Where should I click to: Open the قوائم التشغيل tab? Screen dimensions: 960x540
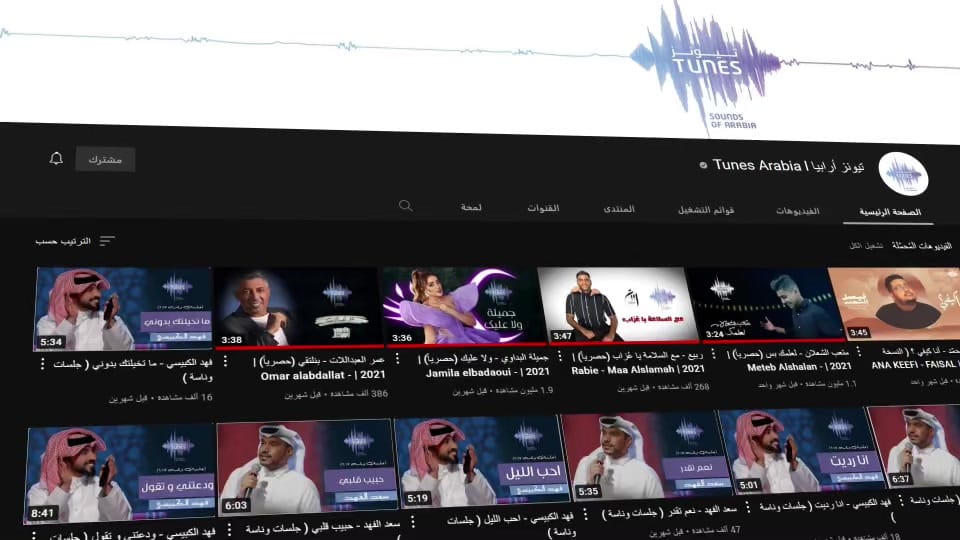[706, 209]
